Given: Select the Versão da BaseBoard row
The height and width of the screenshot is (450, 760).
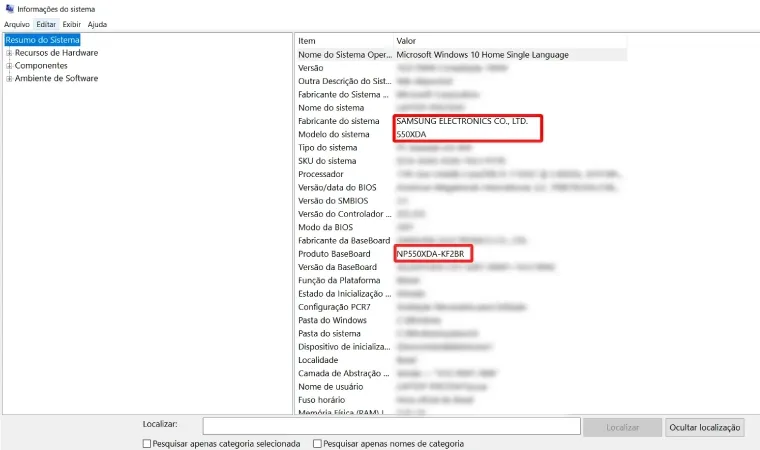Looking at the screenshot, I should click(461, 267).
